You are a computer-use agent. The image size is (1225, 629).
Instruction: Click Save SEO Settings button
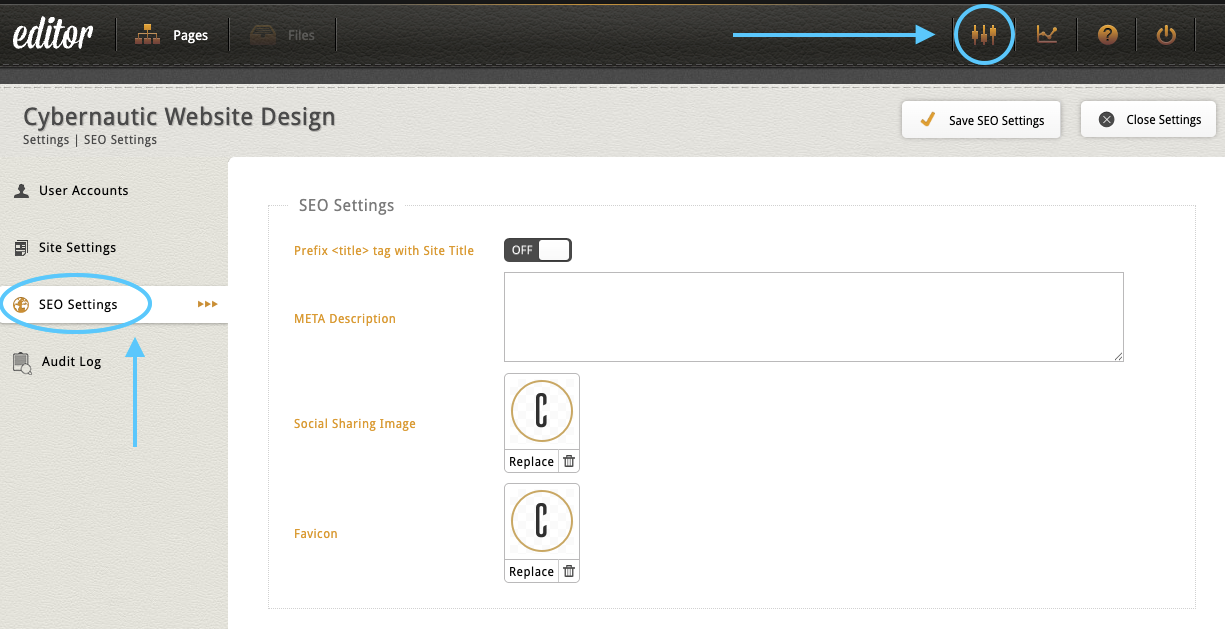coord(981,120)
